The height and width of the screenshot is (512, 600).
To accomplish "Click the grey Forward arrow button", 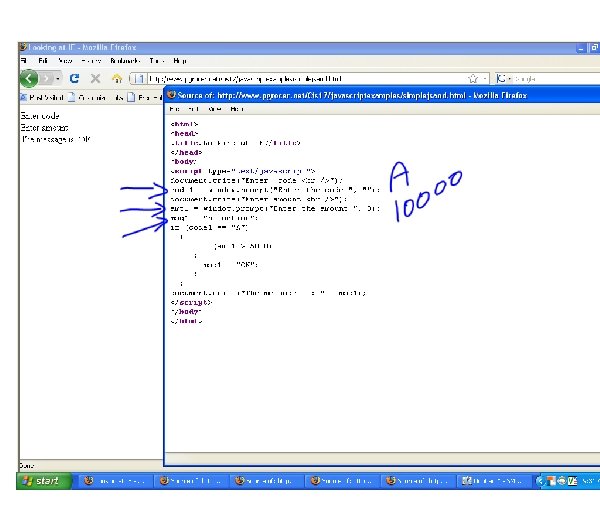I will pyautogui.click(x=46, y=78).
